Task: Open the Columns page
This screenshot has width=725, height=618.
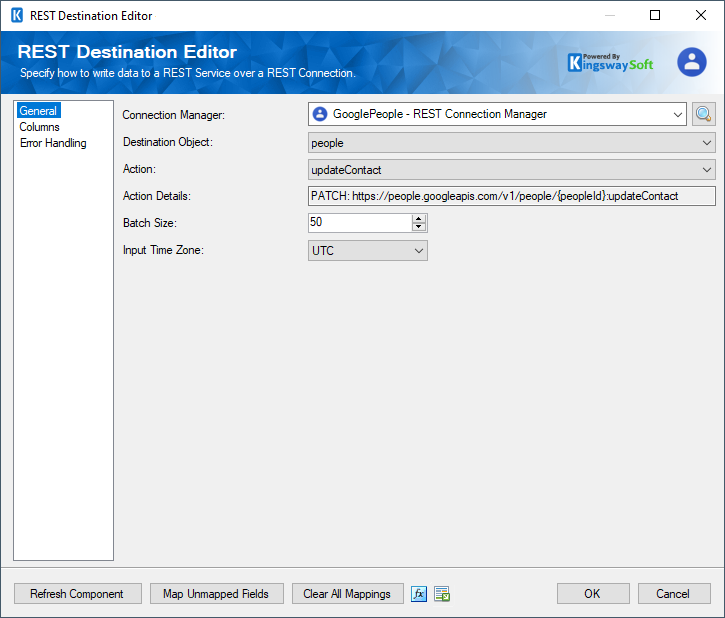Action: [39, 127]
